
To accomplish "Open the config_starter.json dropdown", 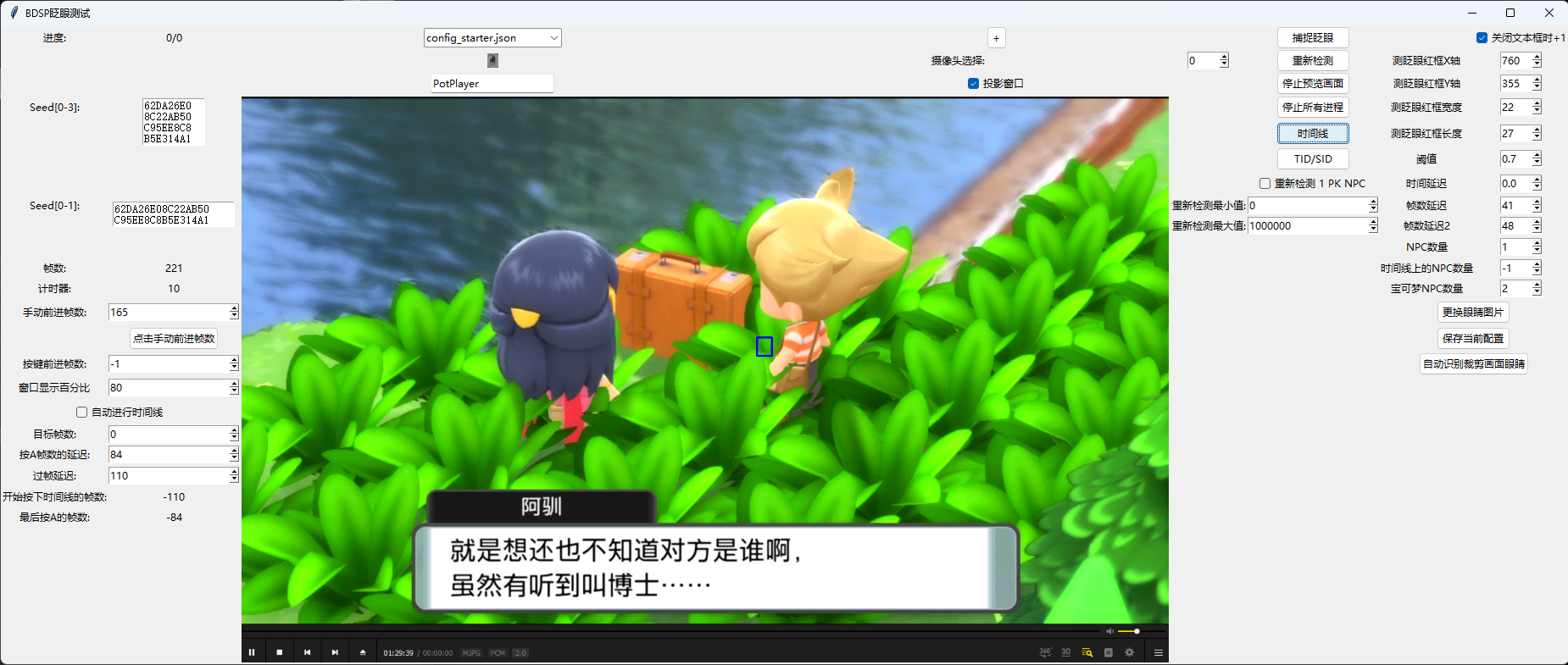I will 553,38.
